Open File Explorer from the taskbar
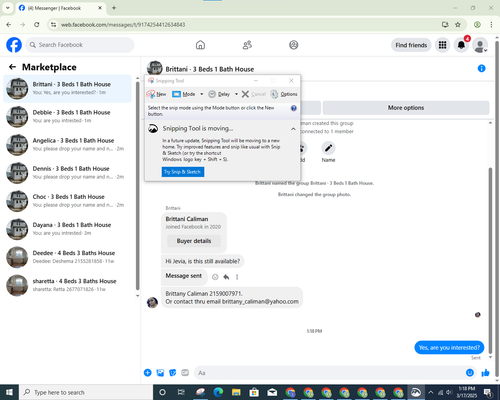 [236, 392]
